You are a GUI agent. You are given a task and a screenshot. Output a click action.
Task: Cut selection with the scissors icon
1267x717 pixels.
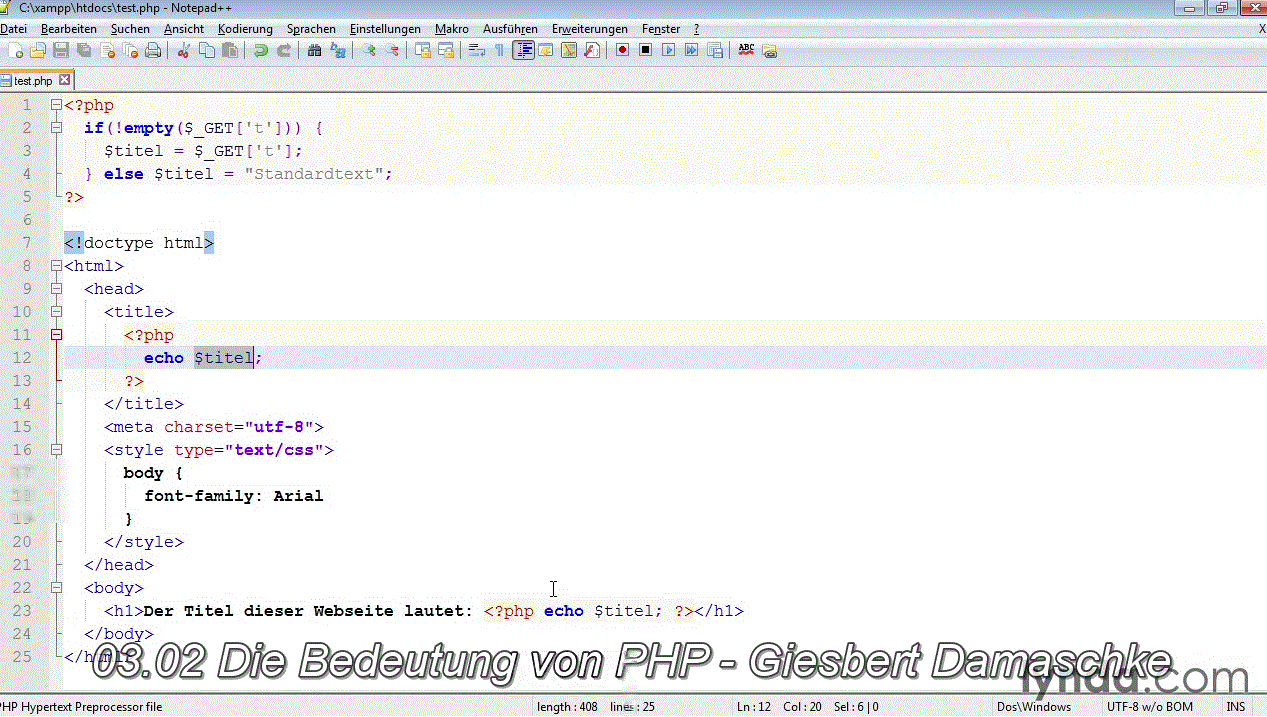(183, 50)
